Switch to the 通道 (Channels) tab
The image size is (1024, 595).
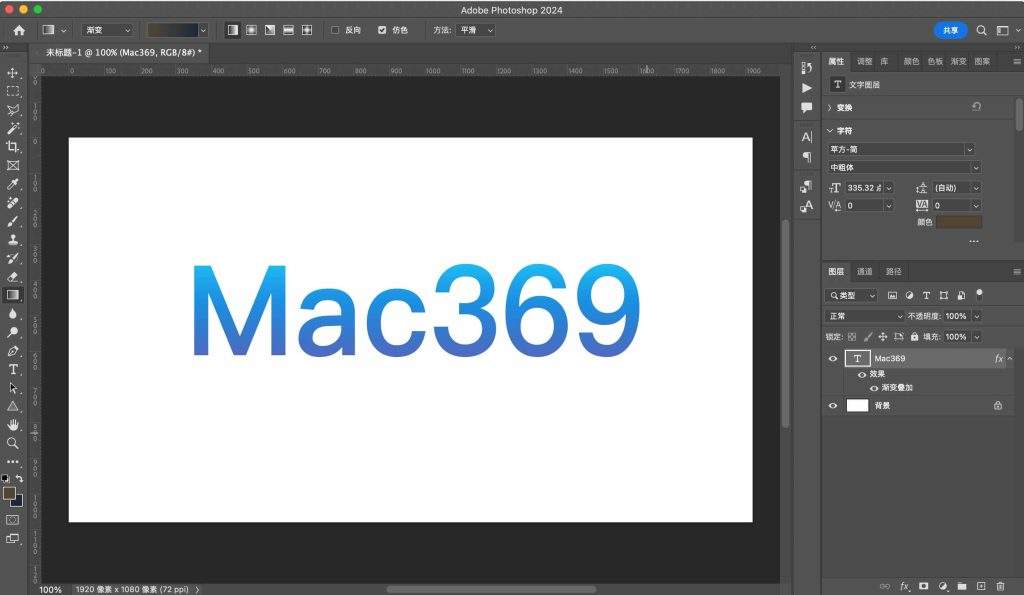click(x=864, y=271)
